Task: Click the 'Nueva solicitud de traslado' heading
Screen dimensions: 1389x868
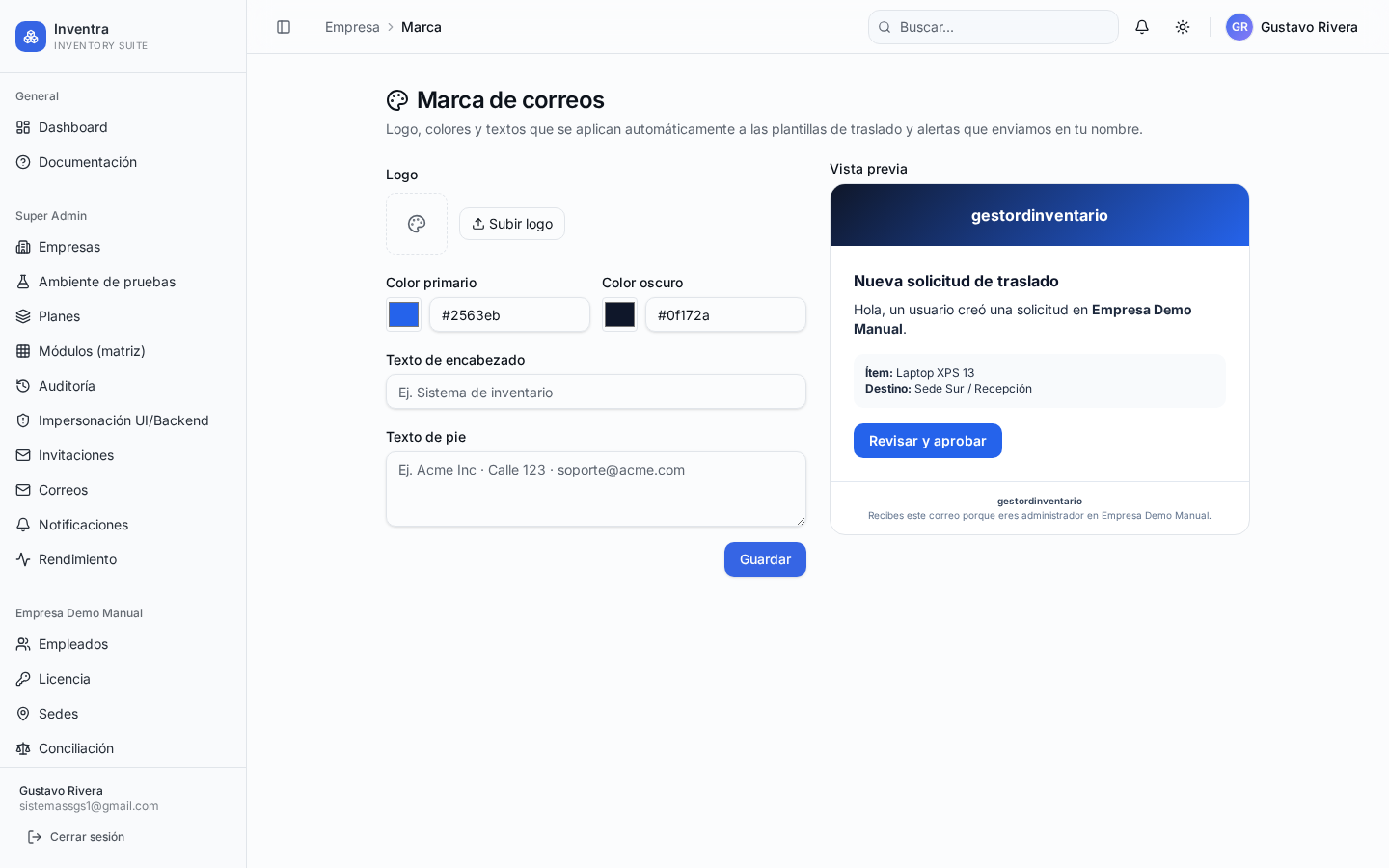Action: 956,281
